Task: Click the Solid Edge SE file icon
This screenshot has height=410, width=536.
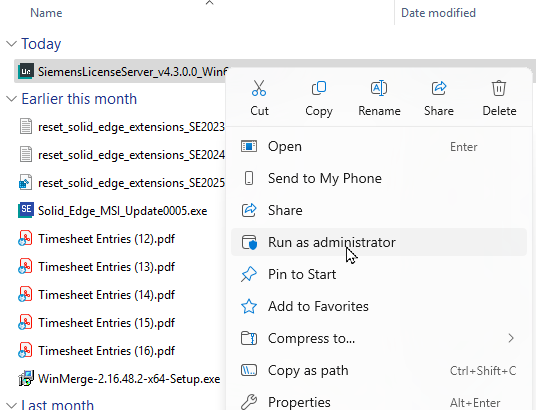Action: pos(26,210)
